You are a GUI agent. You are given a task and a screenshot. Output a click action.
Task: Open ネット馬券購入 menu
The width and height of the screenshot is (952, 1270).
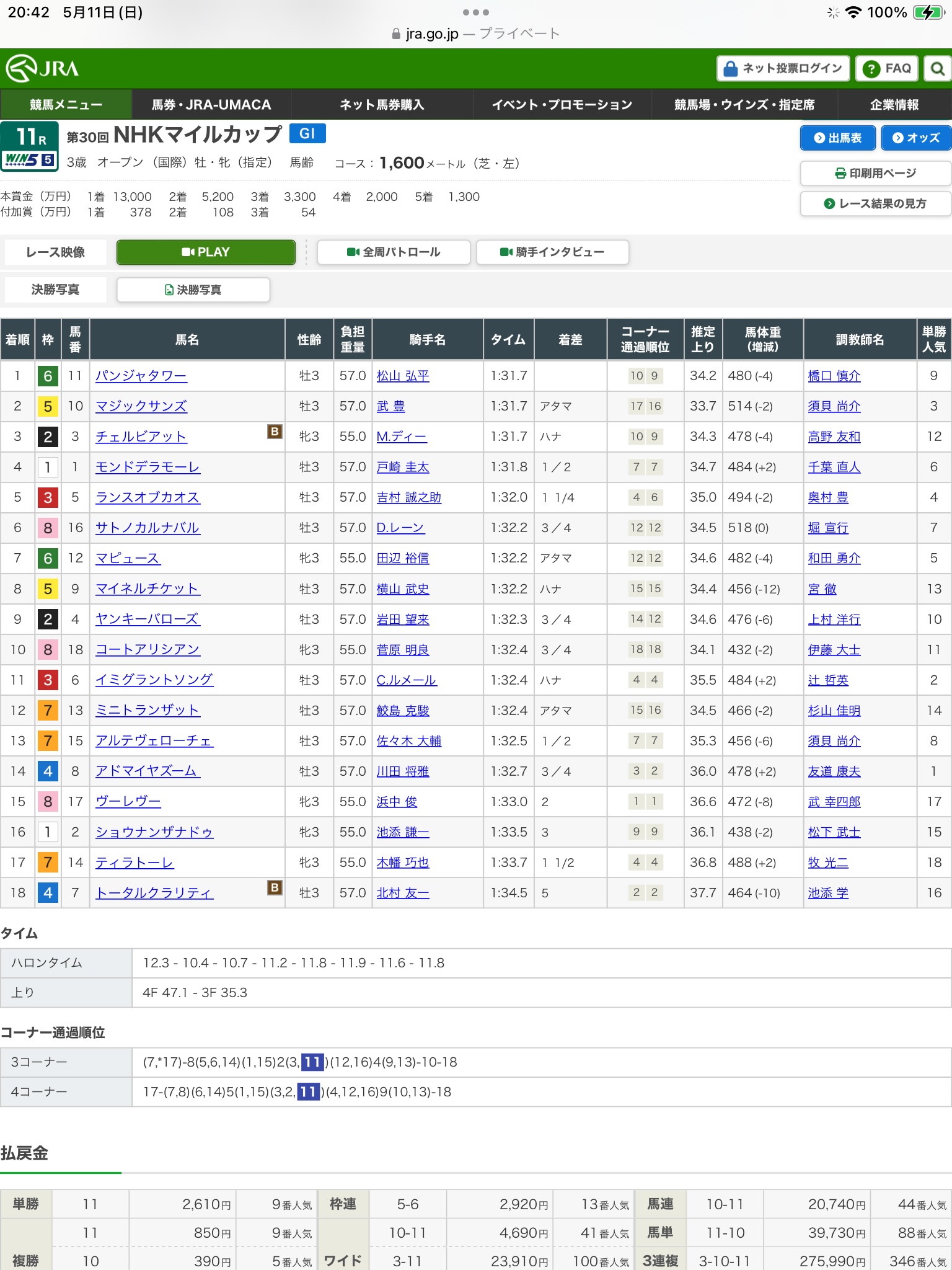[382, 104]
